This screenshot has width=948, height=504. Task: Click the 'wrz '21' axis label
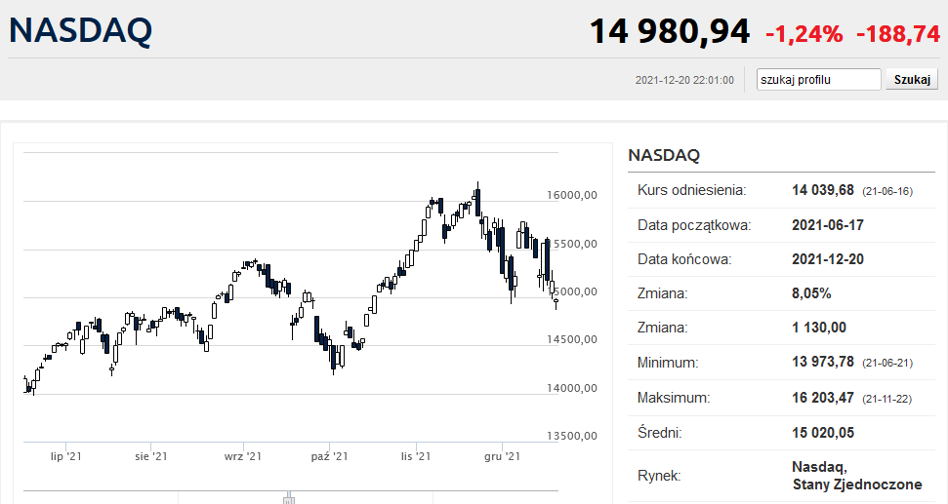243,456
